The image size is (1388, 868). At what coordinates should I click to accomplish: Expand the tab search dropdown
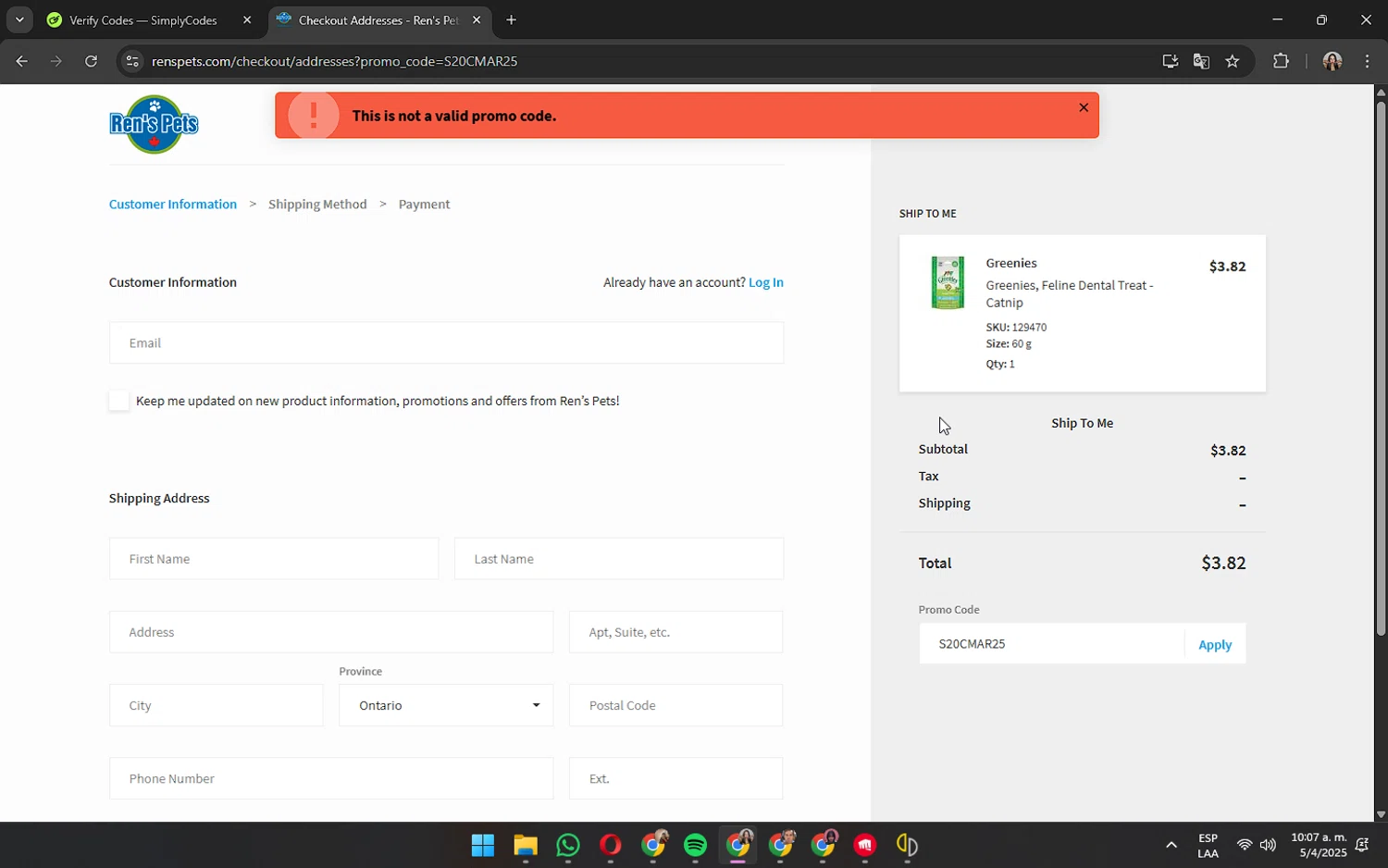[19, 19]
